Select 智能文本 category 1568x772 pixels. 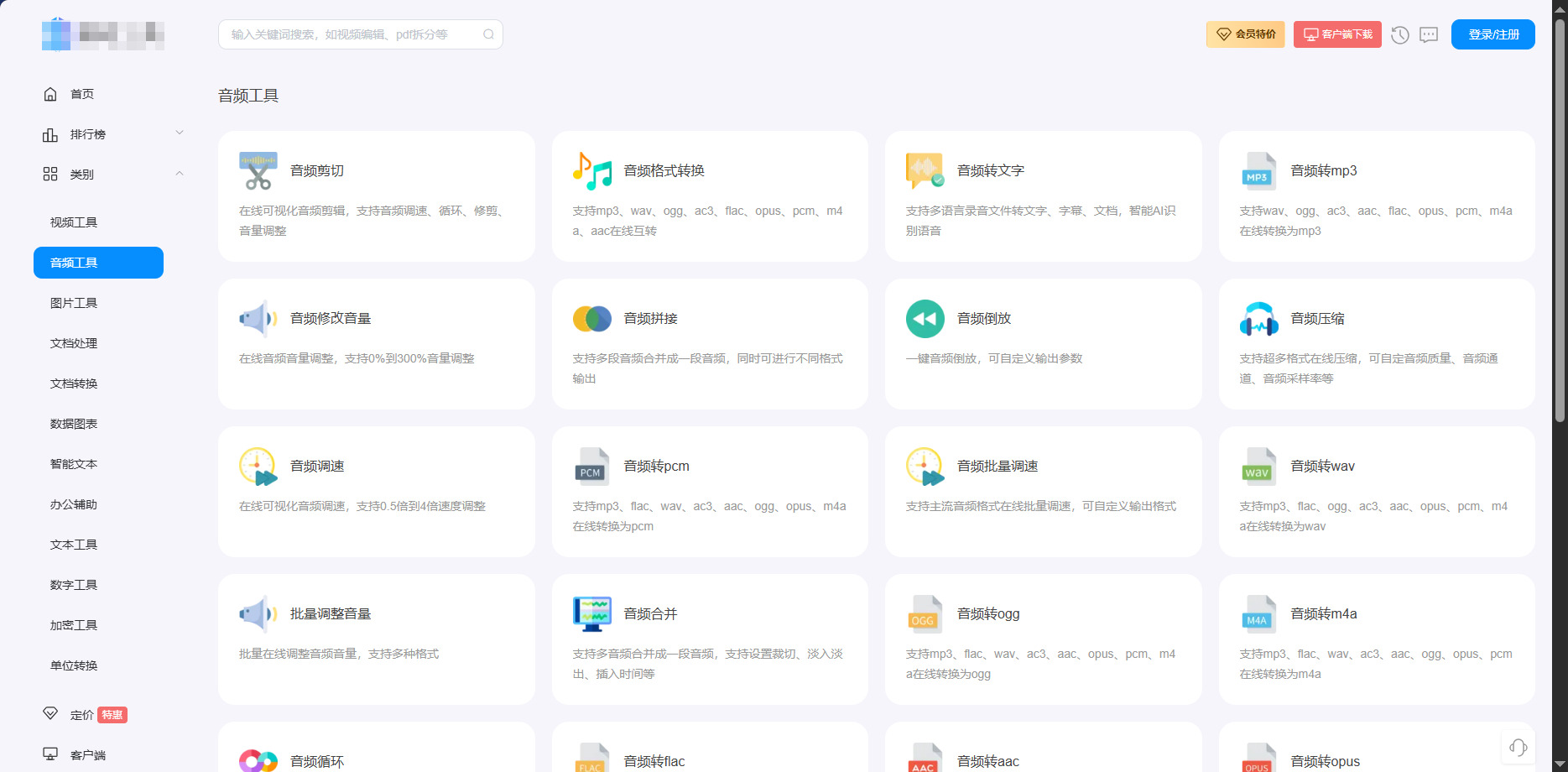74,464
